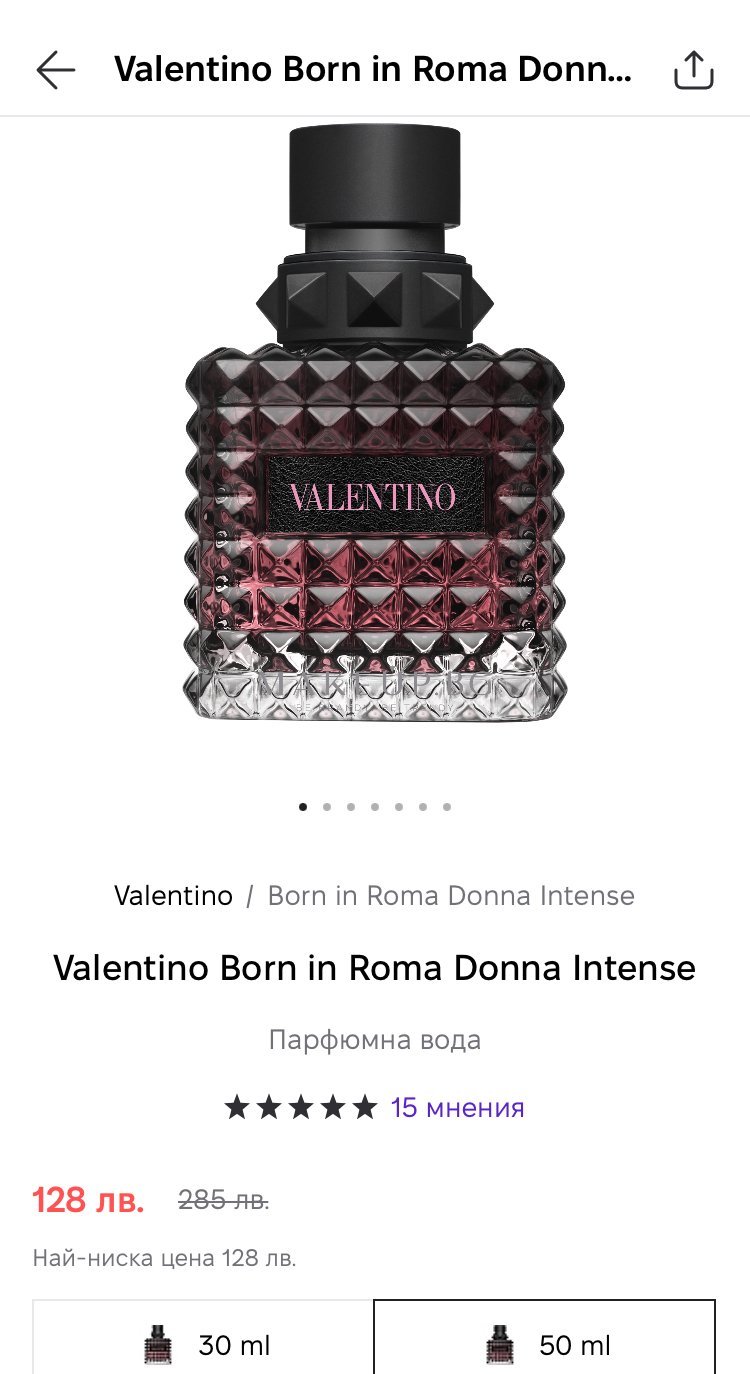Select the third carousel dot indicator
750x1374 pixels.
point(351,806)
